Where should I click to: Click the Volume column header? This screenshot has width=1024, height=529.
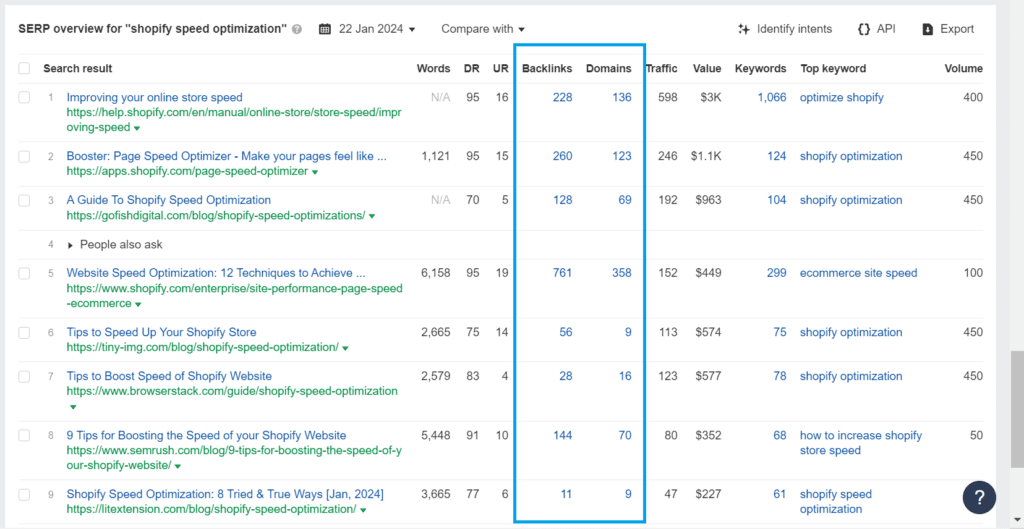[963, 69]
